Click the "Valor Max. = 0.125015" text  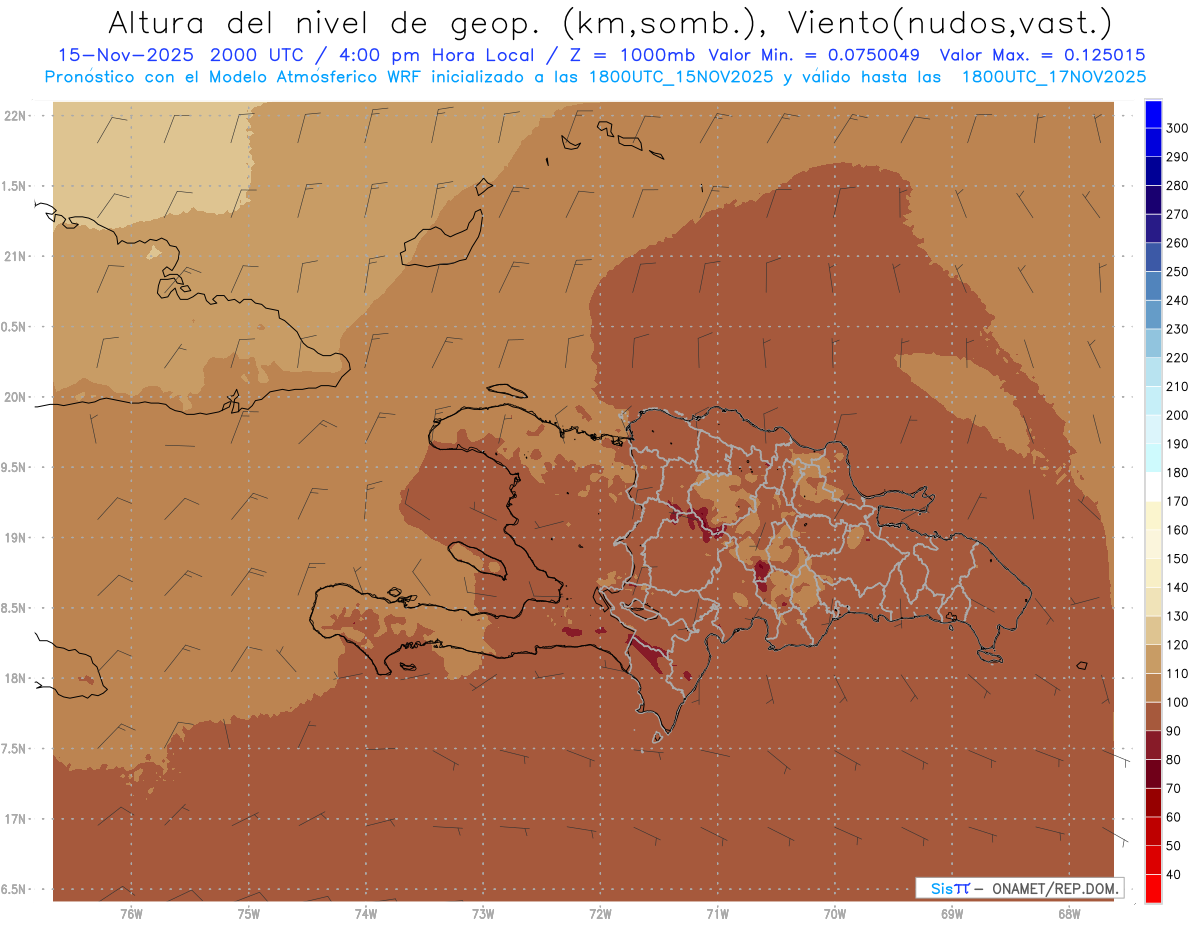point(1043,55)
